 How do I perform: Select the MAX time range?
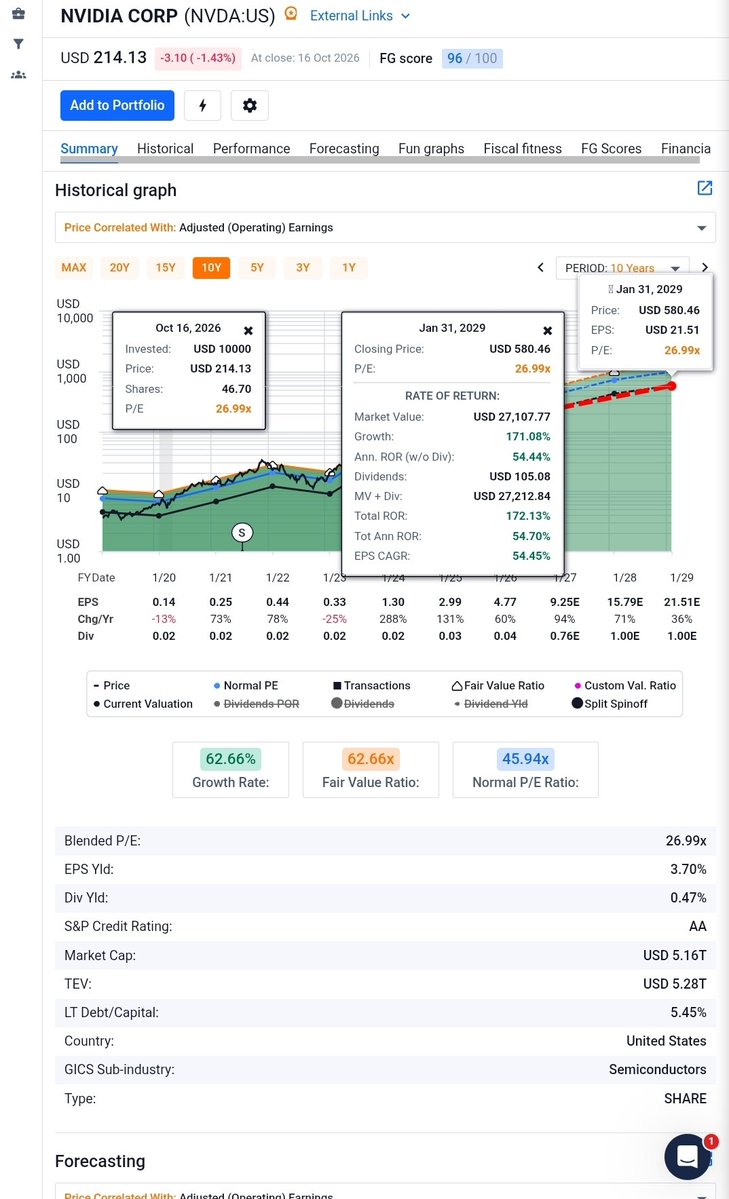click(73, 268)
